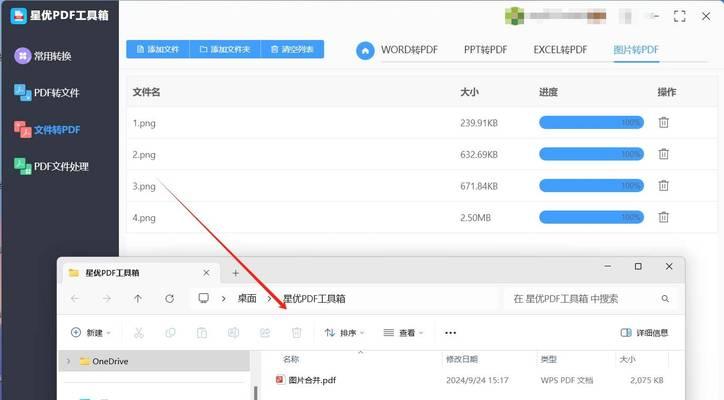Open PDF文件处理 in the sidebar
Image resolution: width=724 pixels, height=400 pixels.
point(51,166)
